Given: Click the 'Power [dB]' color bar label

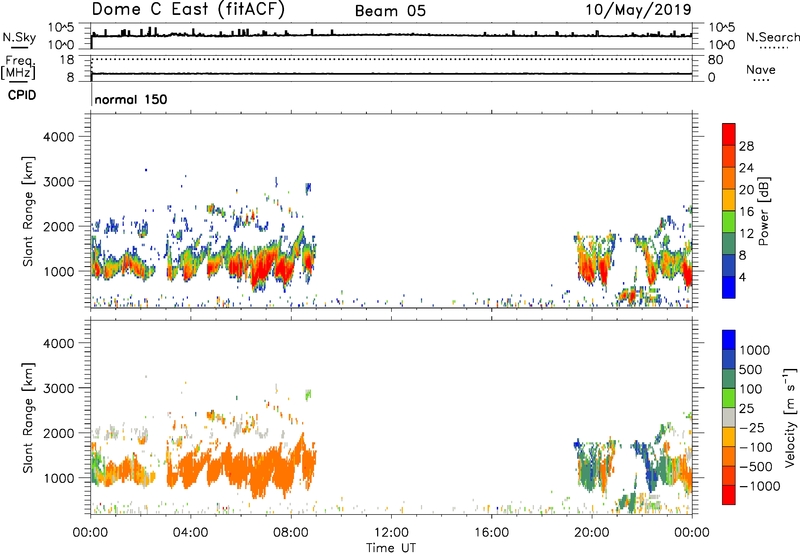Looking at the screenshot, I should point(763,211).
